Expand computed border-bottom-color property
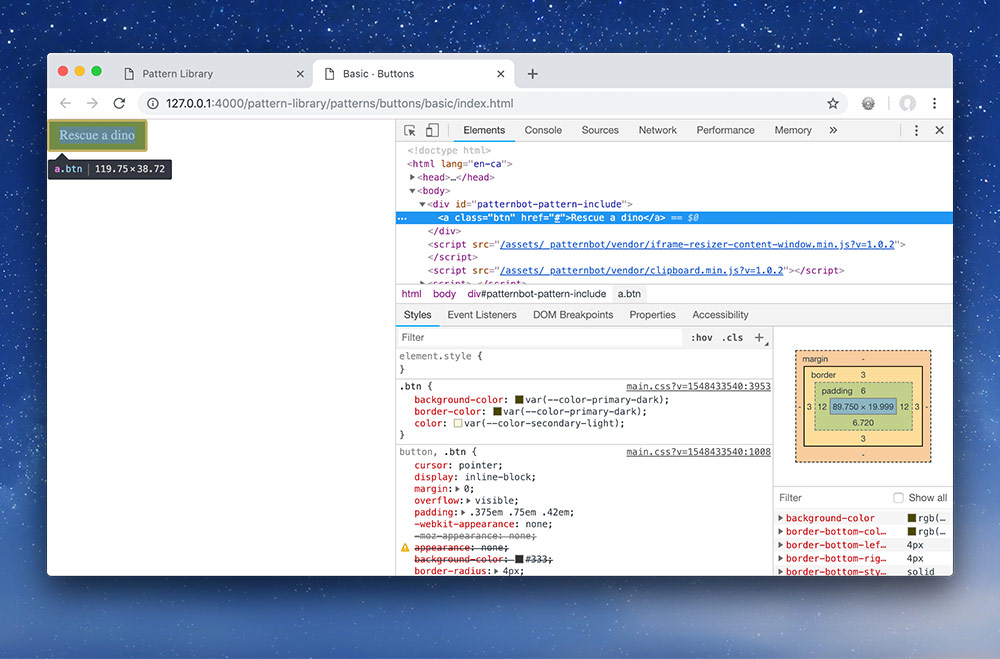 pyautogui.click(x=781, y=531)
